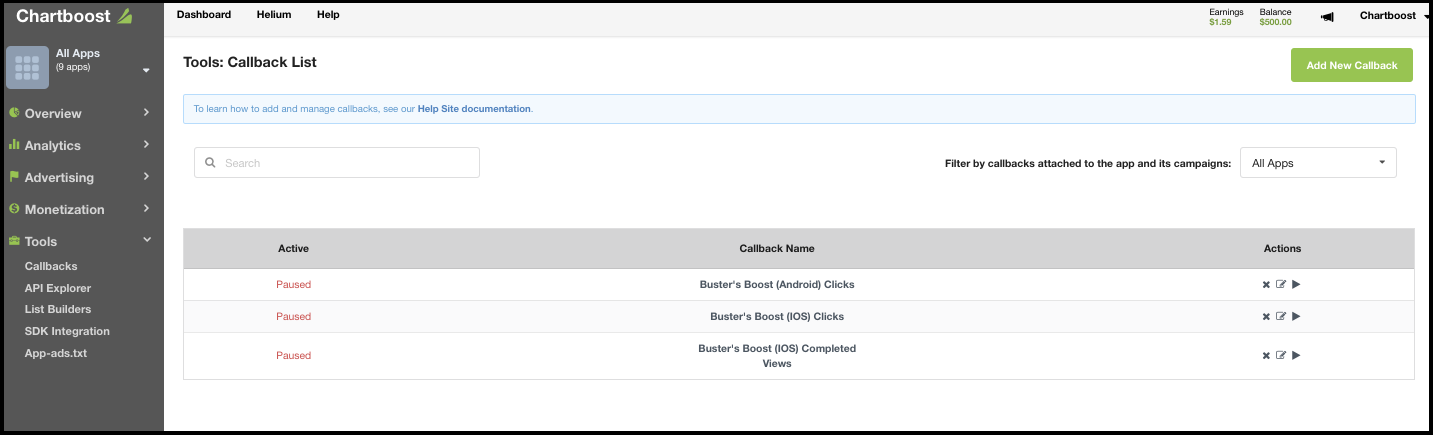Screen dimensions: 1433x435
Task: Click the Advertising flag icon
Action: click(x=14, y=177)
